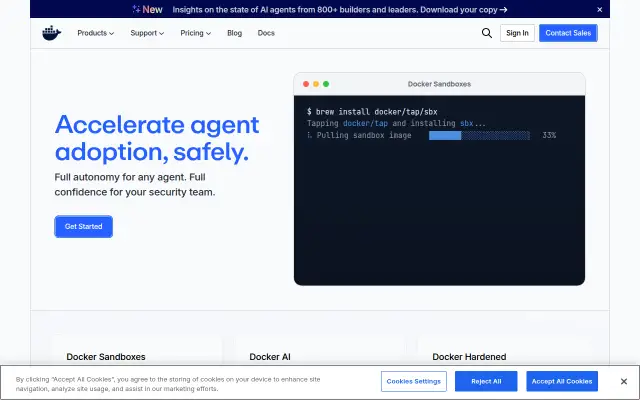Close the cookie consent bar
Screen dimensions: 640x400
pos(624,381)
